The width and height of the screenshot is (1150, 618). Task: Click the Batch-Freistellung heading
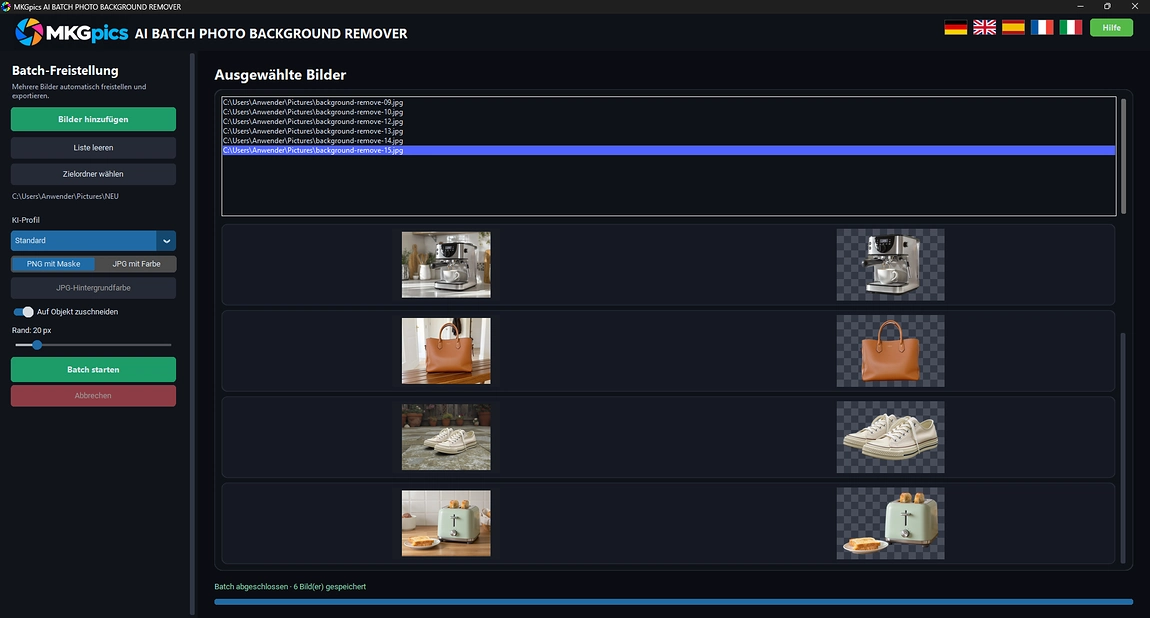[x=65, y=70]
